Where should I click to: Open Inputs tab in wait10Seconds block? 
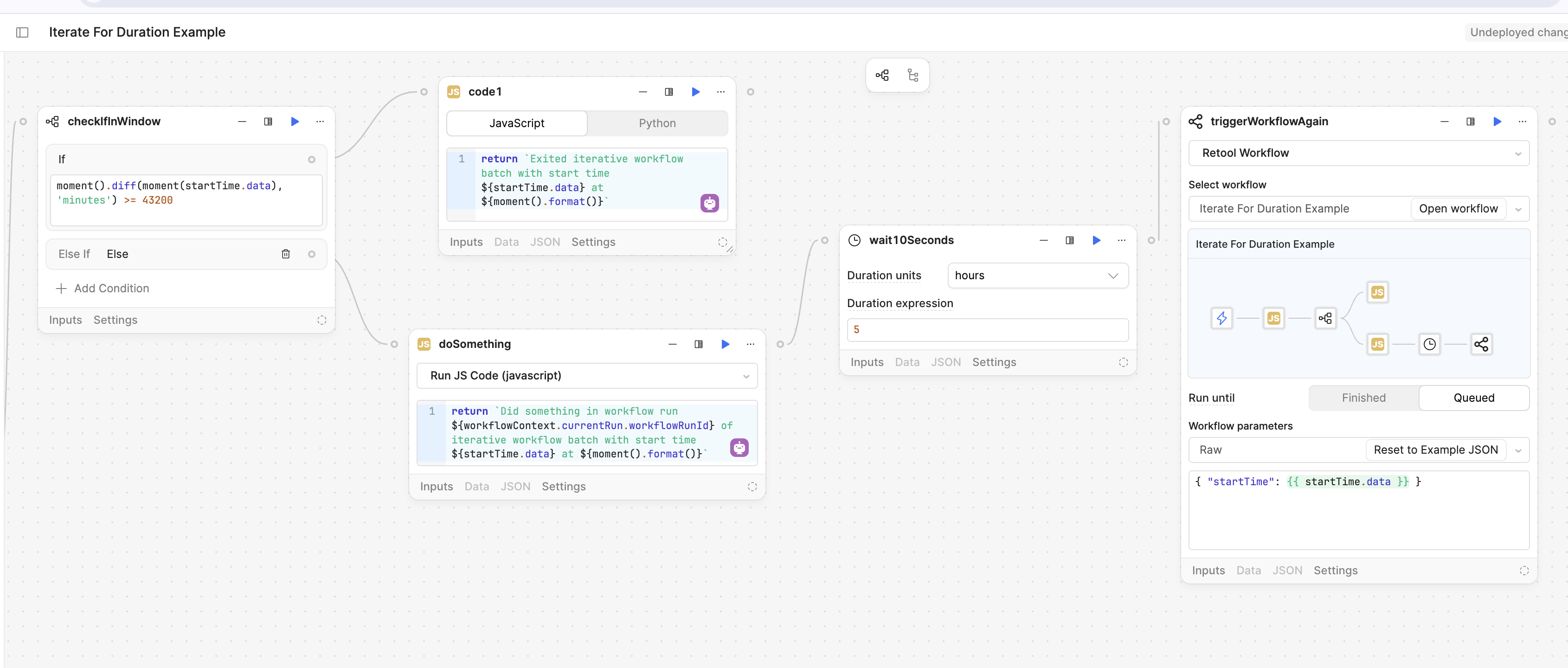coord(866,362)
